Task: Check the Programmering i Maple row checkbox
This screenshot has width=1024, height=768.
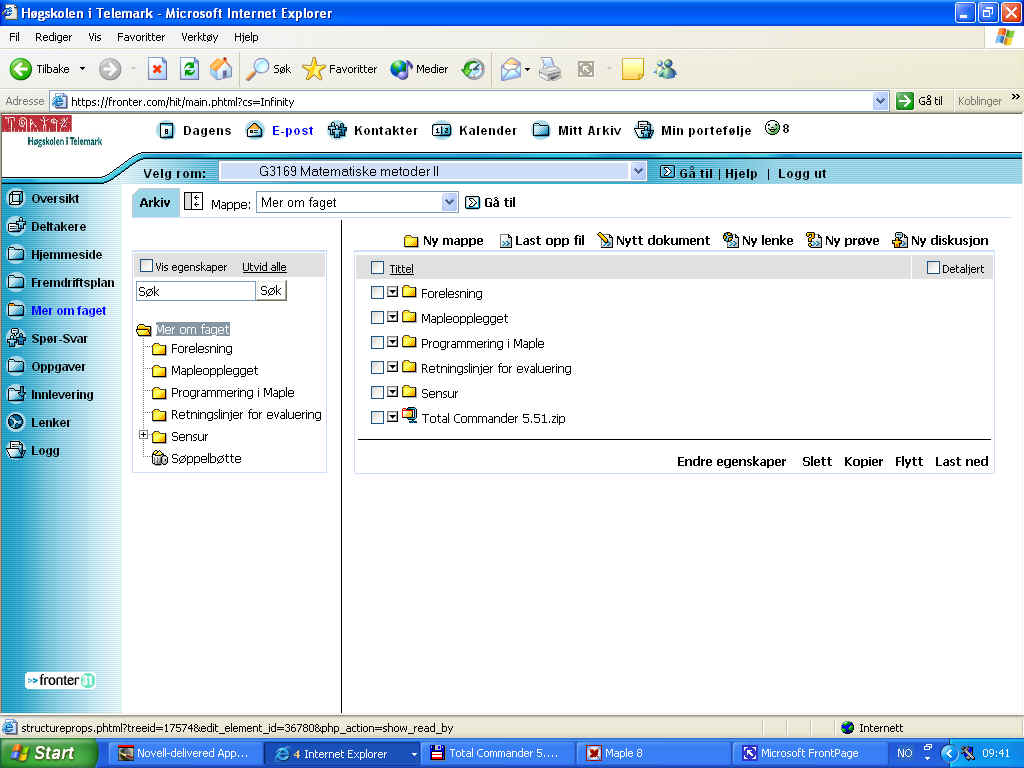Action: [377, 342]
